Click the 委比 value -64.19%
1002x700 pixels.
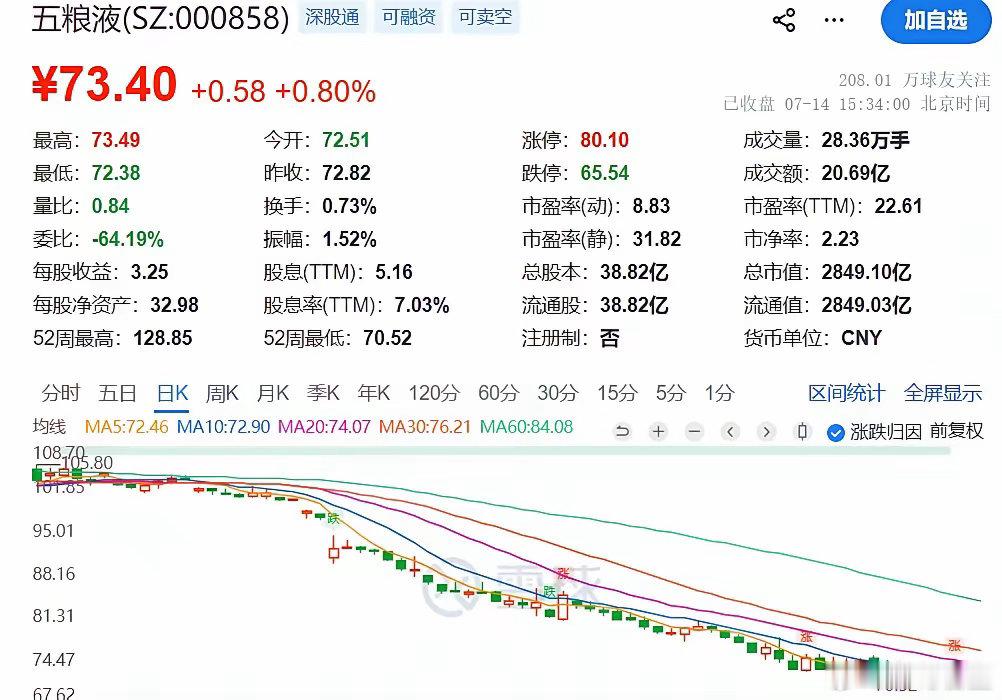pyautogui.click(x=128, y=239)
